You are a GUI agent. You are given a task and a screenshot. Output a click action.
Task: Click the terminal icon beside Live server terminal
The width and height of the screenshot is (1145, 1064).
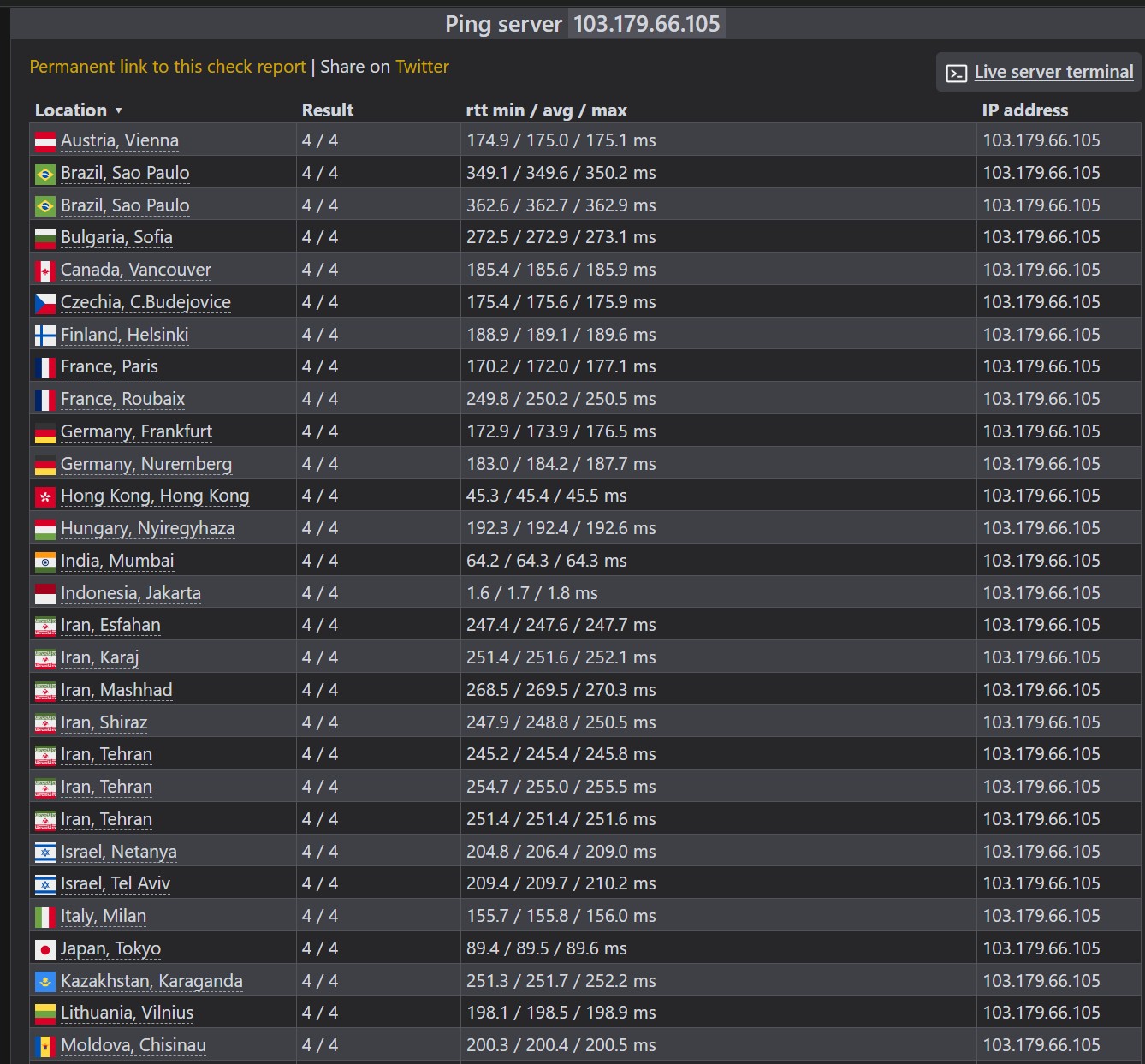[956, 74]
